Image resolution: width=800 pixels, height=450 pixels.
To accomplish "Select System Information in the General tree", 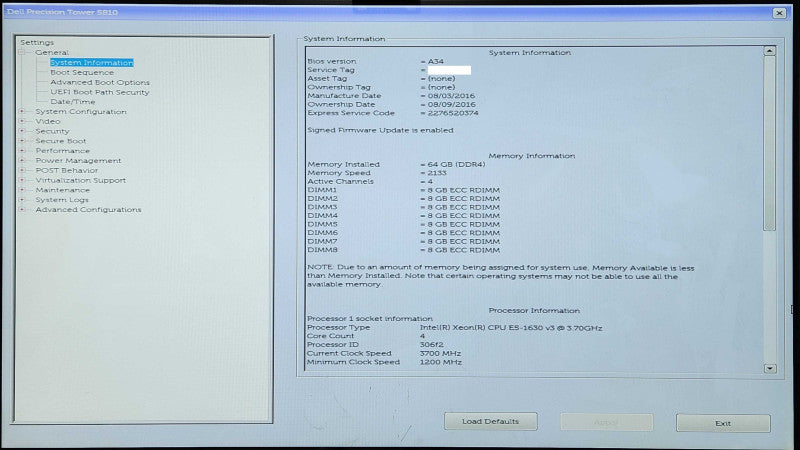I will [92, 63].
